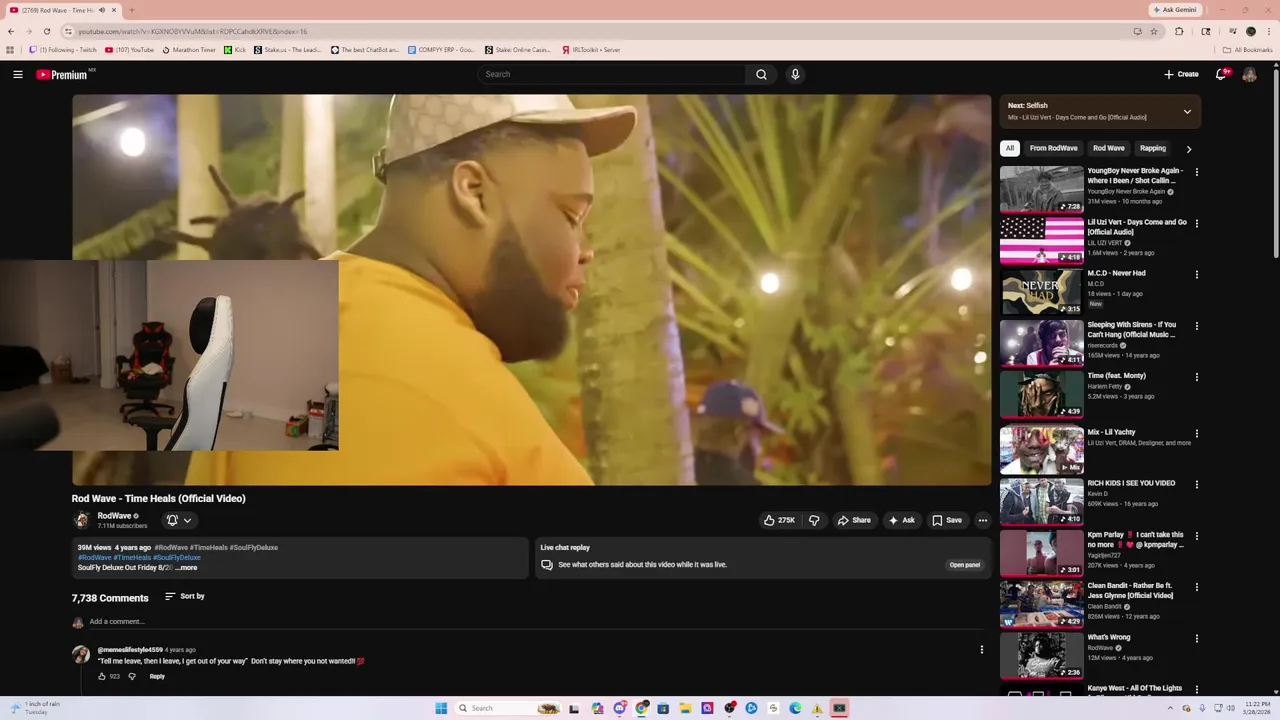Open options for Lil Uzi Vert video

click(1196, 223)
